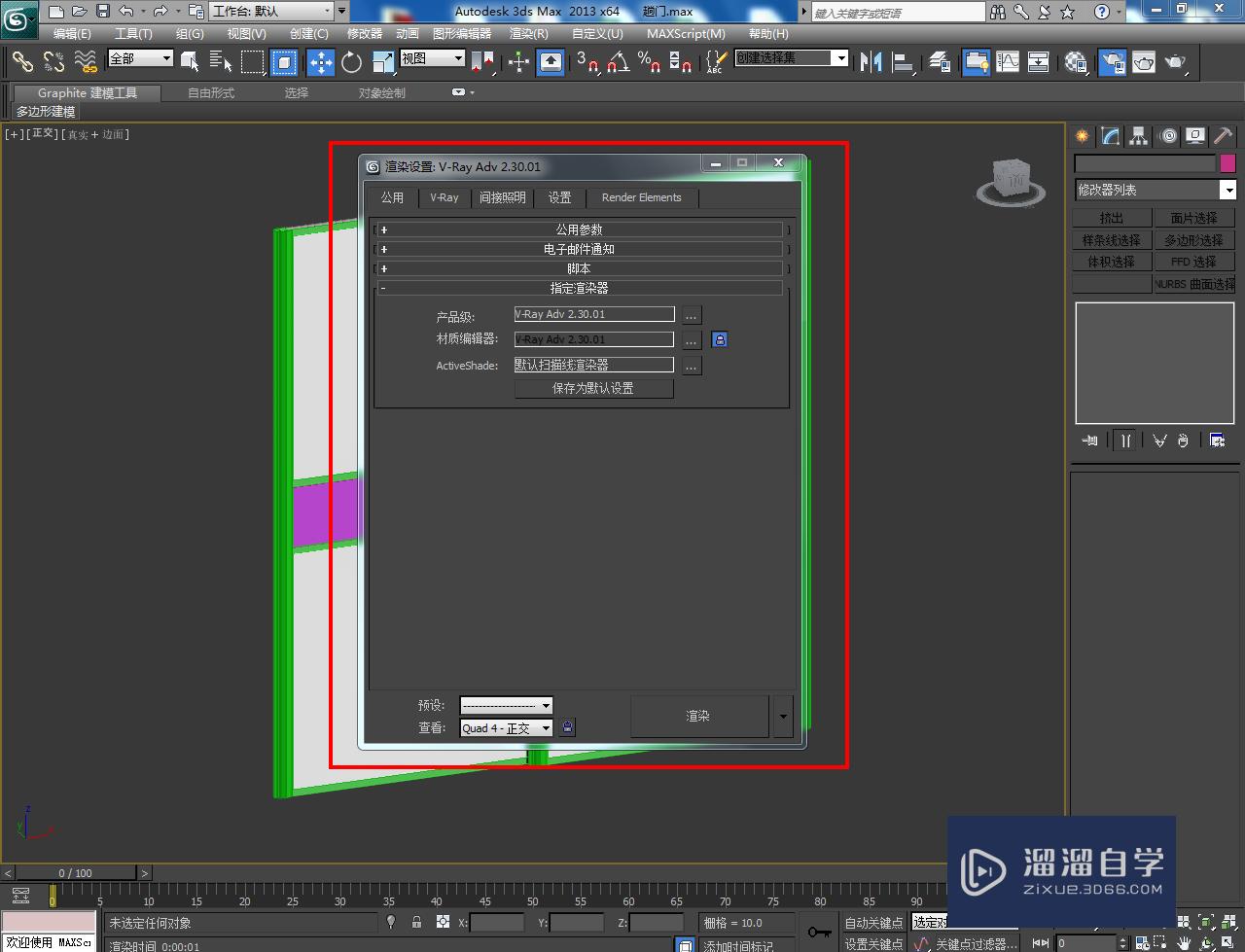
Task: Click the Save File floppy icon
Action: coord(103,12)
